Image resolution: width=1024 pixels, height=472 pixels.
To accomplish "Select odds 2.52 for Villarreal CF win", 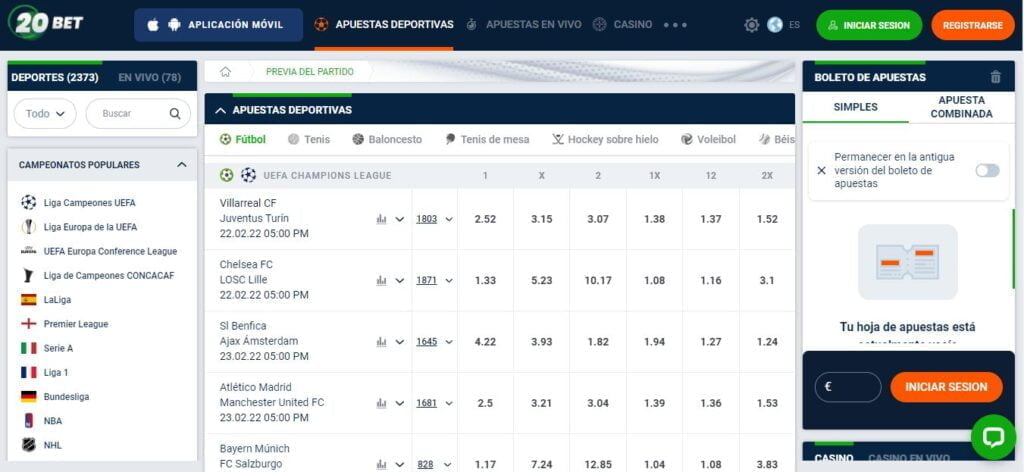I will [x=485, y=219].
